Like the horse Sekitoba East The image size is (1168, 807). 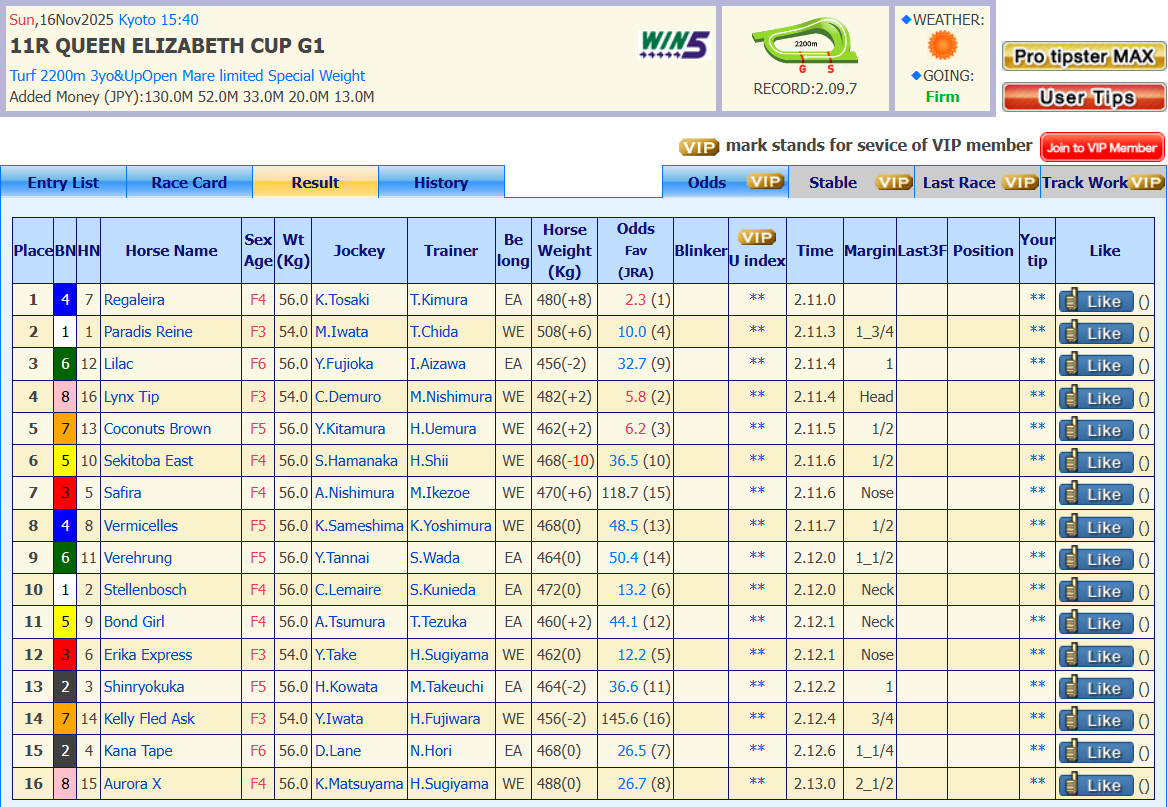pos(1096,462)
